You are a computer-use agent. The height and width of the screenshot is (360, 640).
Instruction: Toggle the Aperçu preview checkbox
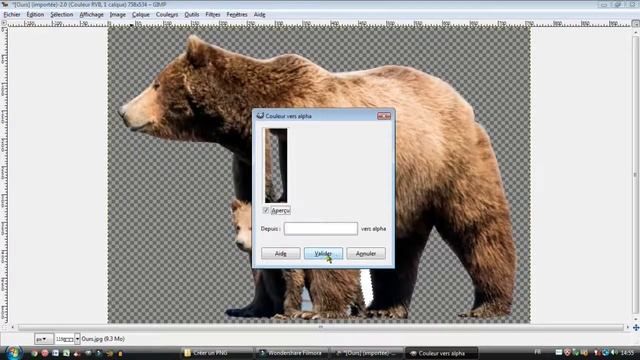tap(266, 211)
